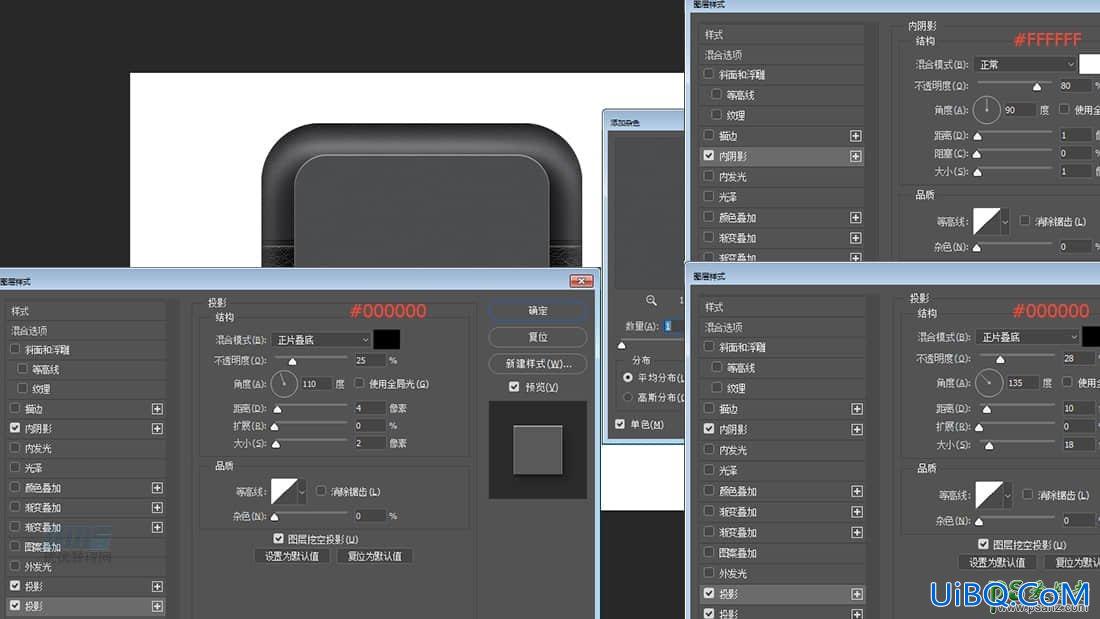Enable 等高线 checkbox in upper-right Inner Shadow dialog
Viewport: 1100px width, 619px height.
(x=716, y=94)
